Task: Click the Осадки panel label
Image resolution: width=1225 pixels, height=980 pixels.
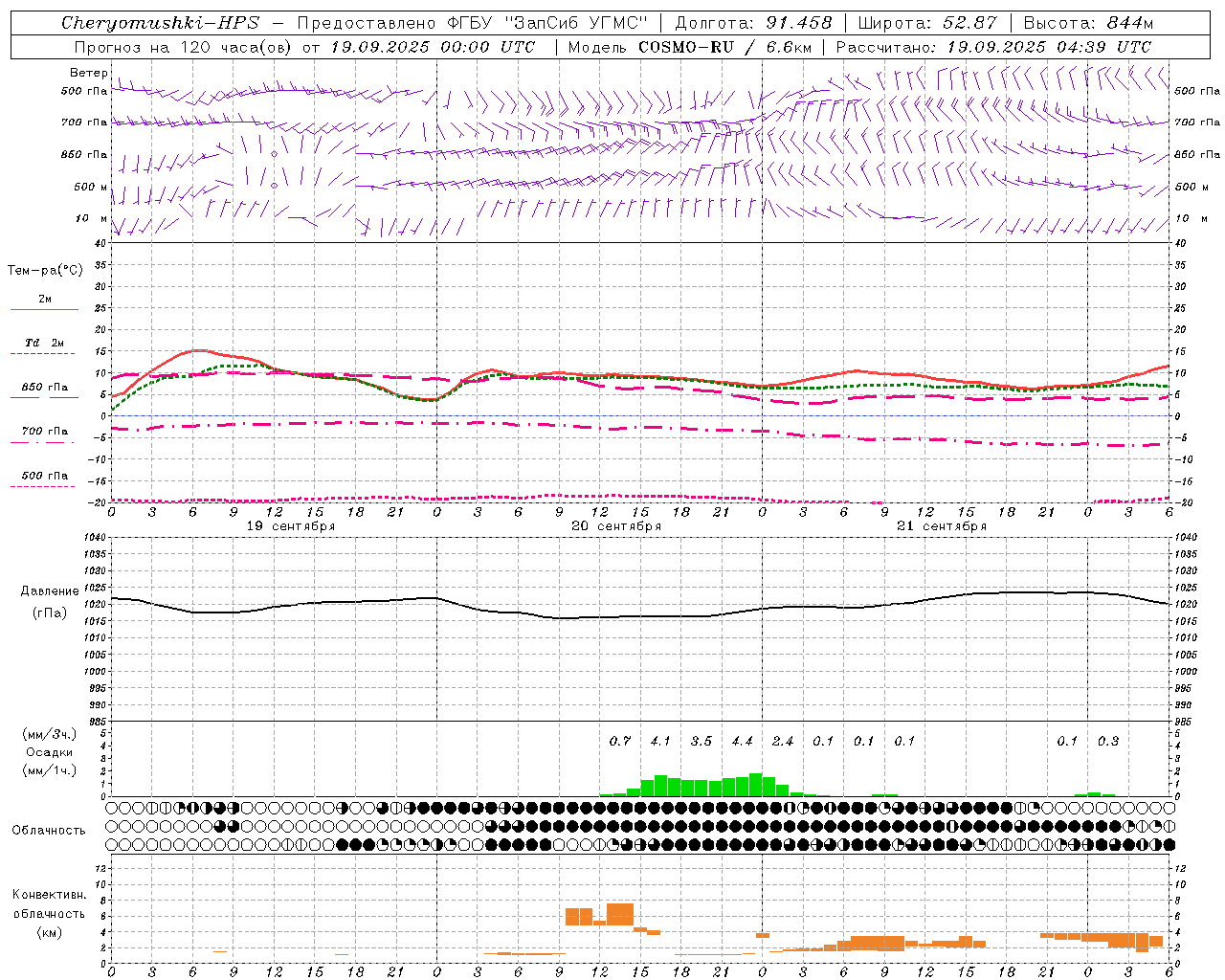Action: [x=50, y=752]
